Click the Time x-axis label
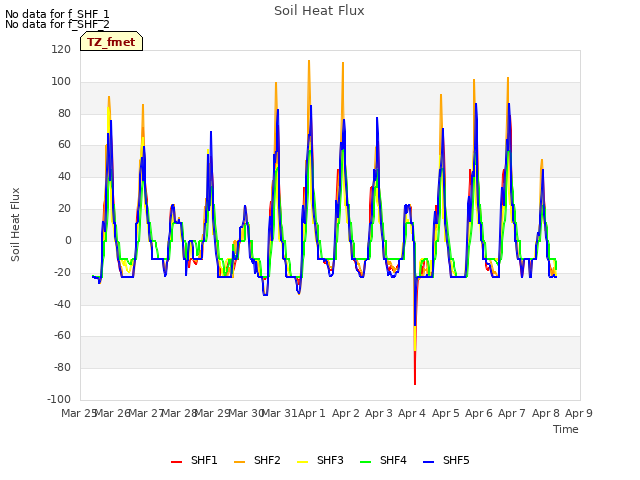The height and width of the screenshot is (480, 640). [x=566, y=429]
